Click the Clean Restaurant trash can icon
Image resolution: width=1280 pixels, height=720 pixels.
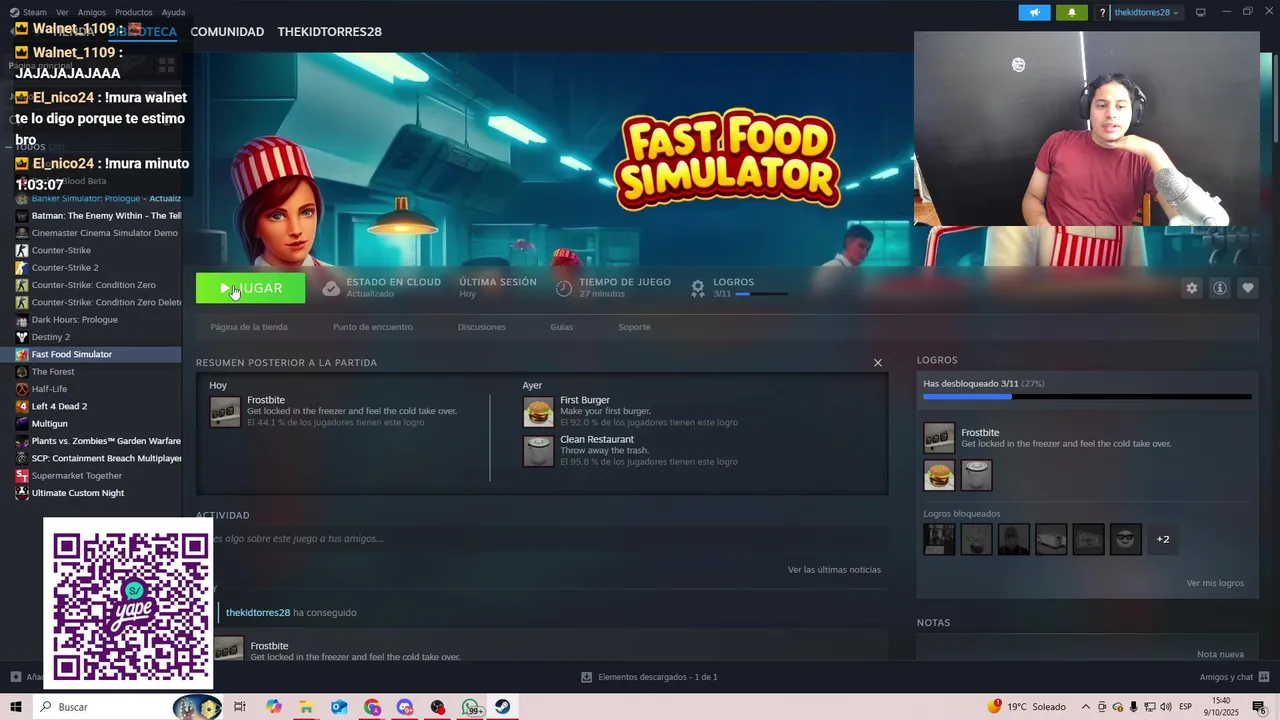click(x=538, y=451)
